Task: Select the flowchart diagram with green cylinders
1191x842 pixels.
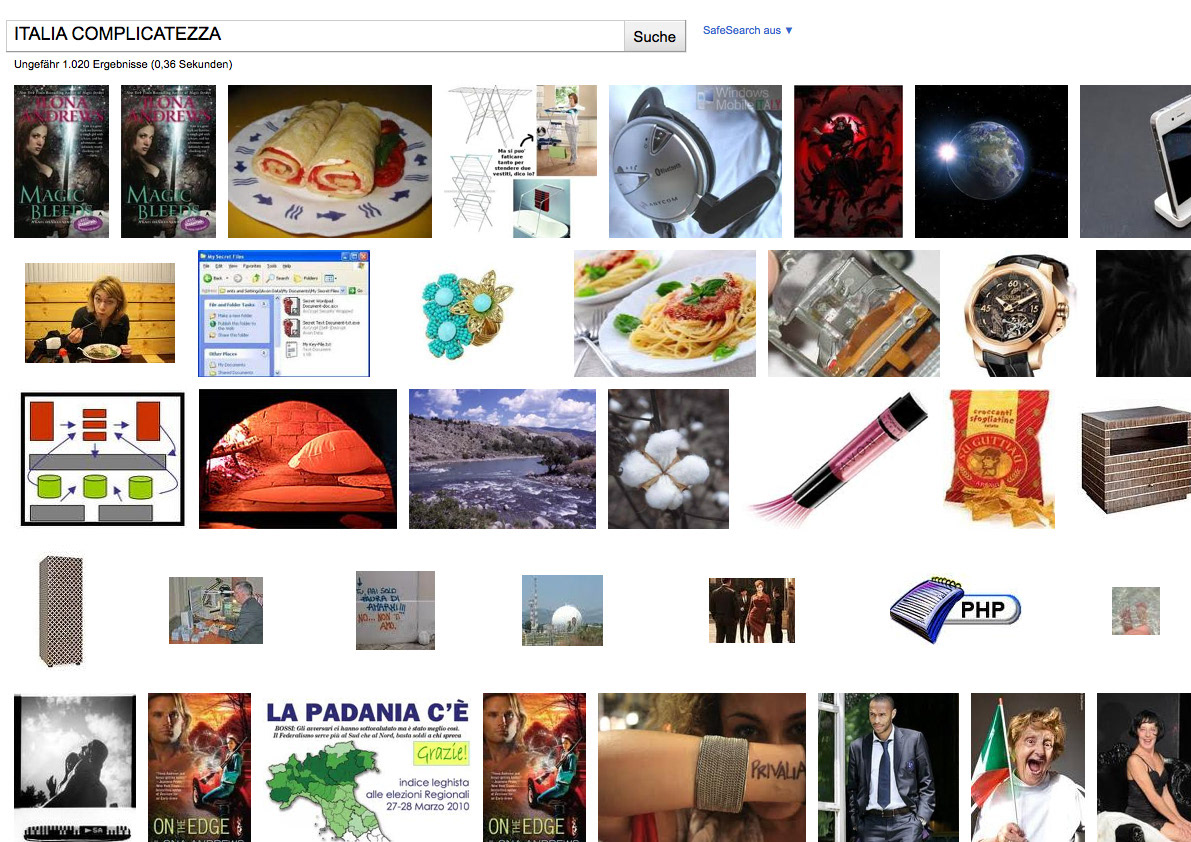Action: pyautogui.click(x=103, y=459)
